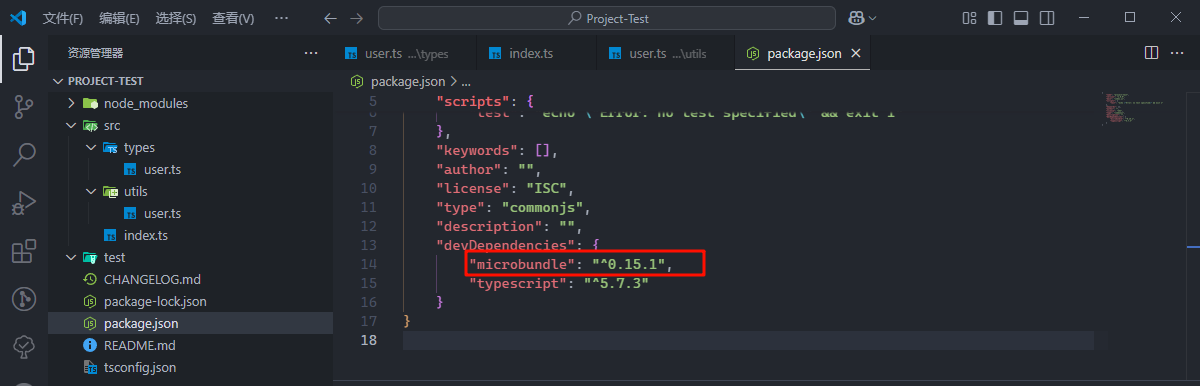The height and width of the screenshot is (386, 1200).
Task: Open the overflow menu ellipsis in menu bar
Action: pos(282,18)
